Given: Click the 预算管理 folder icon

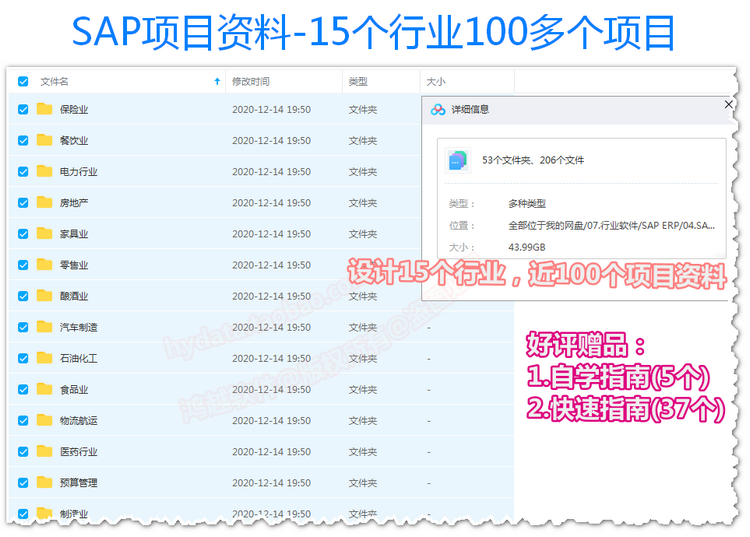Looking at the screenshot, I should [x=44, y=482].
